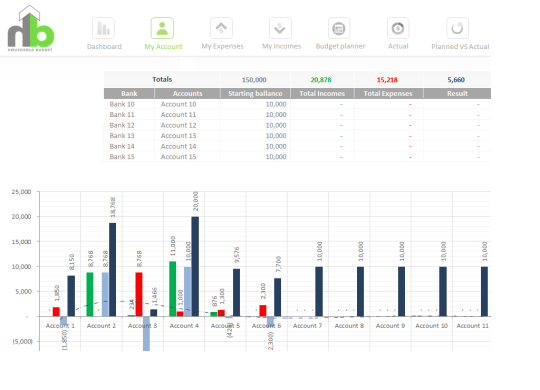Open the My Incomes icon

tap(280, 28)
